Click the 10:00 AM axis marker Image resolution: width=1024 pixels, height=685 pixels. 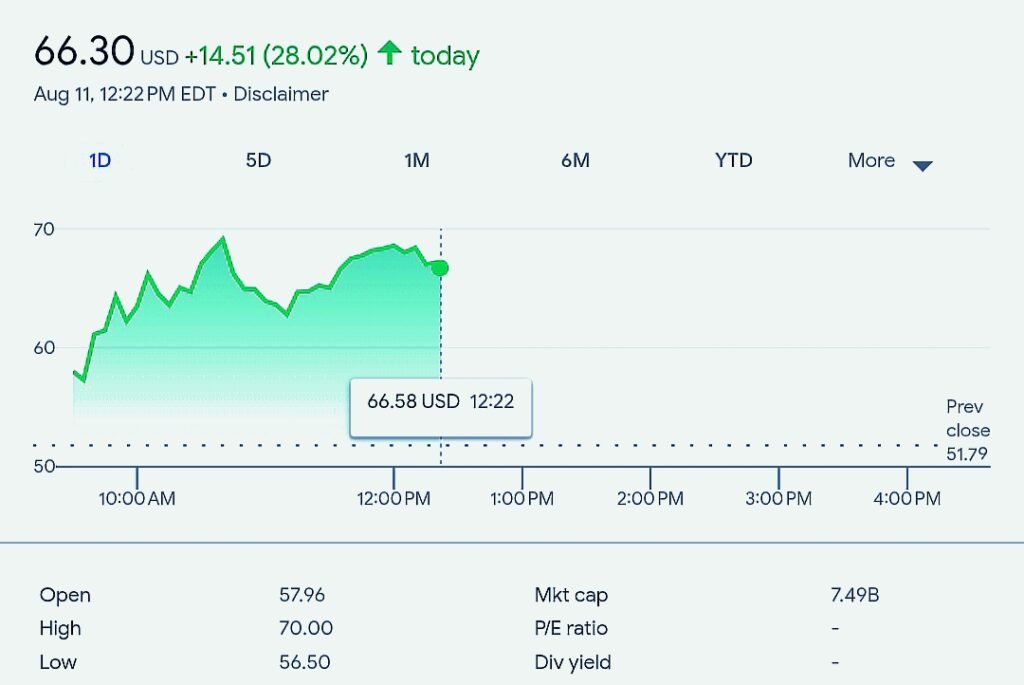(137, 499)
